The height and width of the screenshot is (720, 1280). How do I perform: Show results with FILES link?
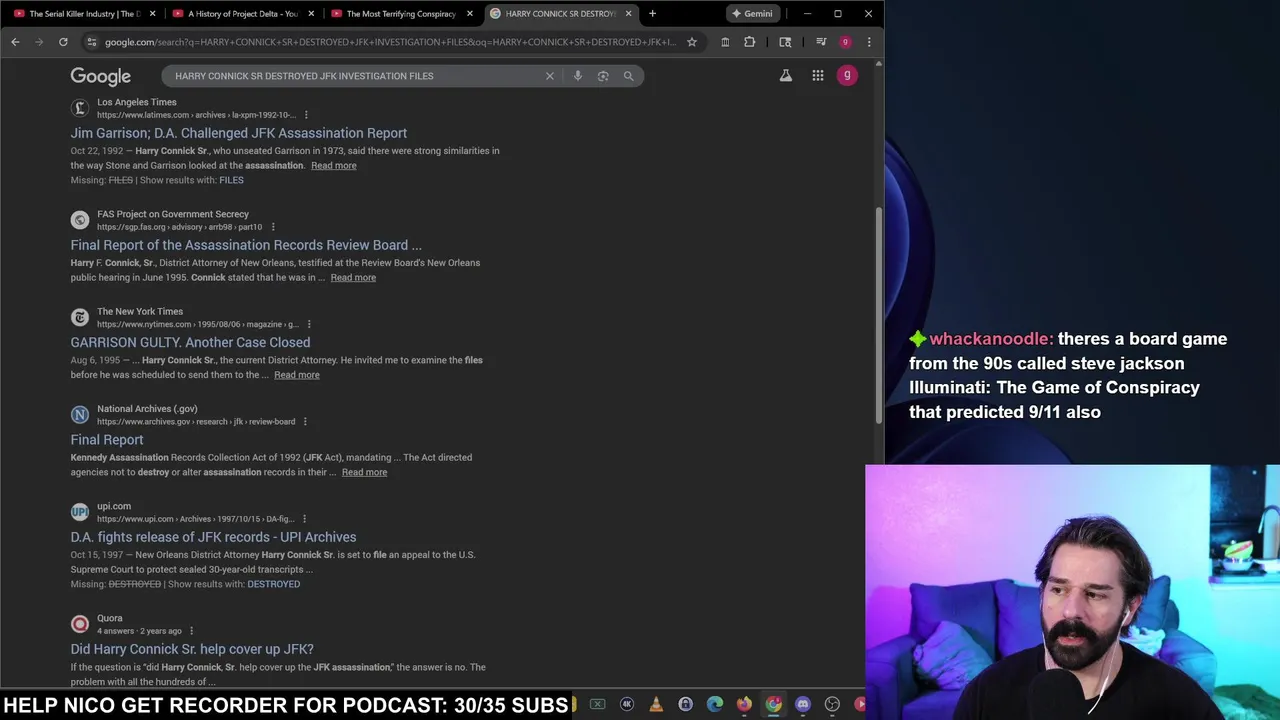click(231, 180)
